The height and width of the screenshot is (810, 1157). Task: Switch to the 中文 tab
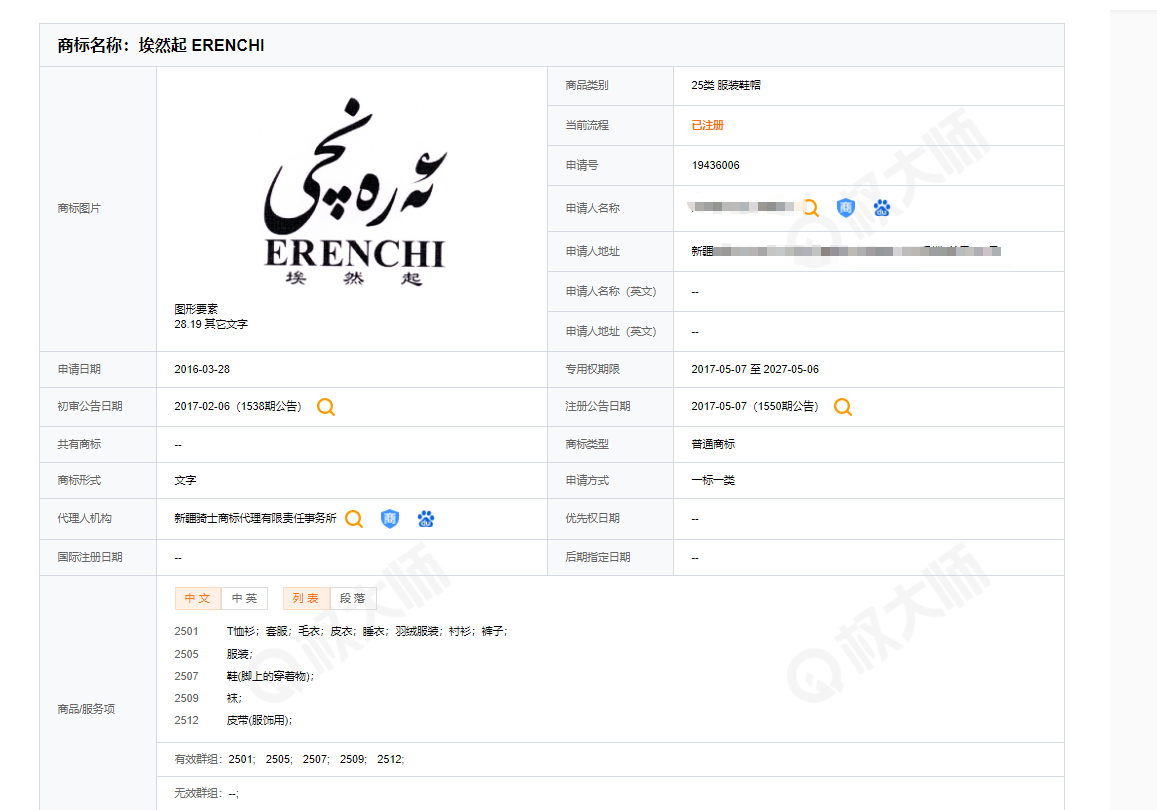pyautogui.click(x=198, y=598)
